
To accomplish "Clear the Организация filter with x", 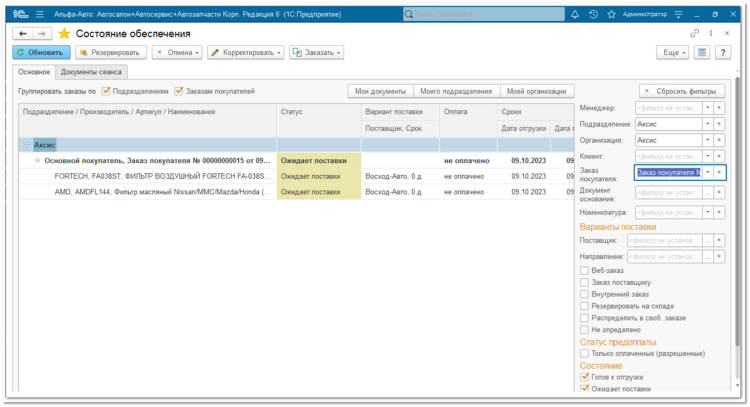I will 719,140.
